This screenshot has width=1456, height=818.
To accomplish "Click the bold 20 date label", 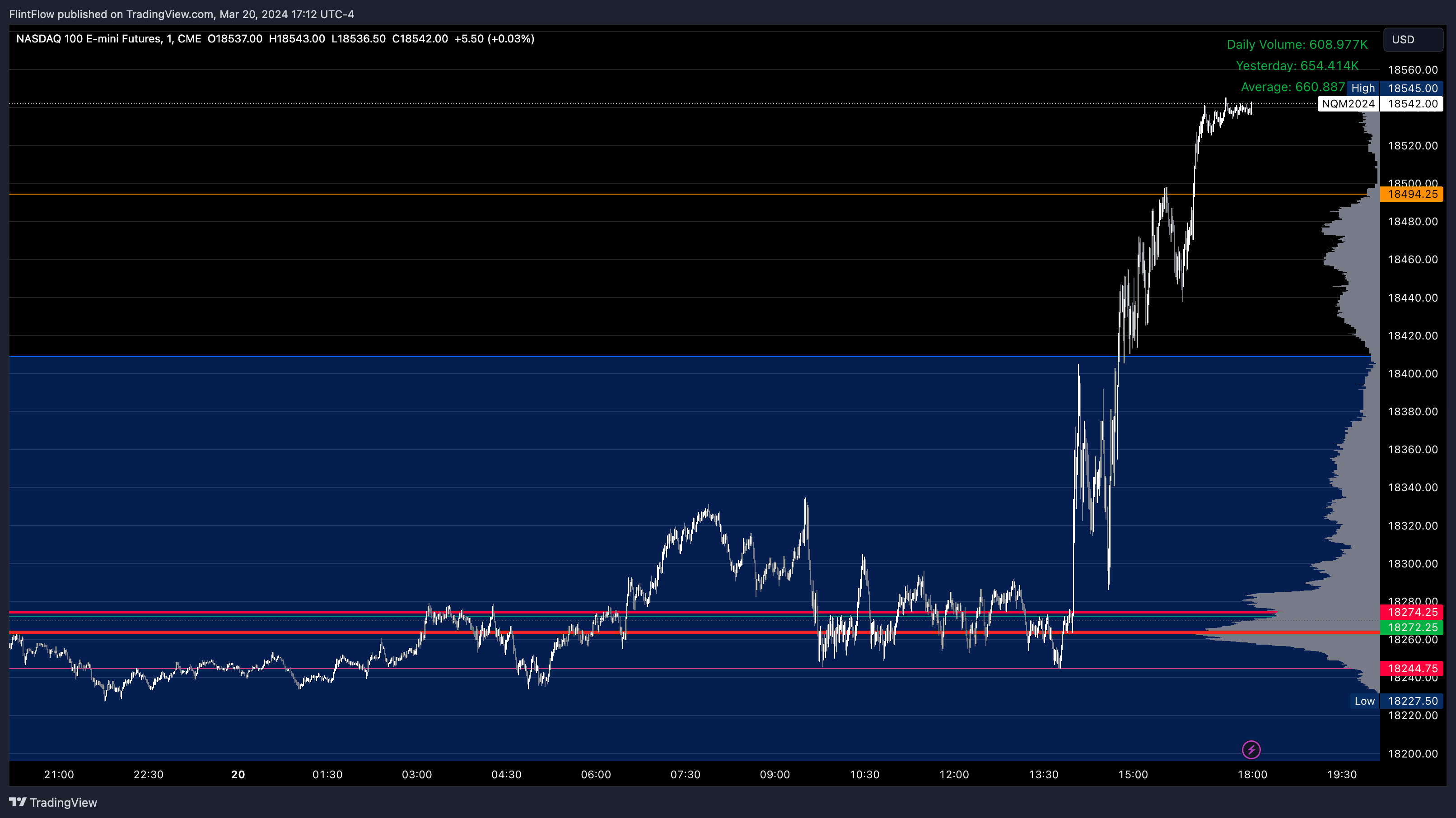I will 238,775.
